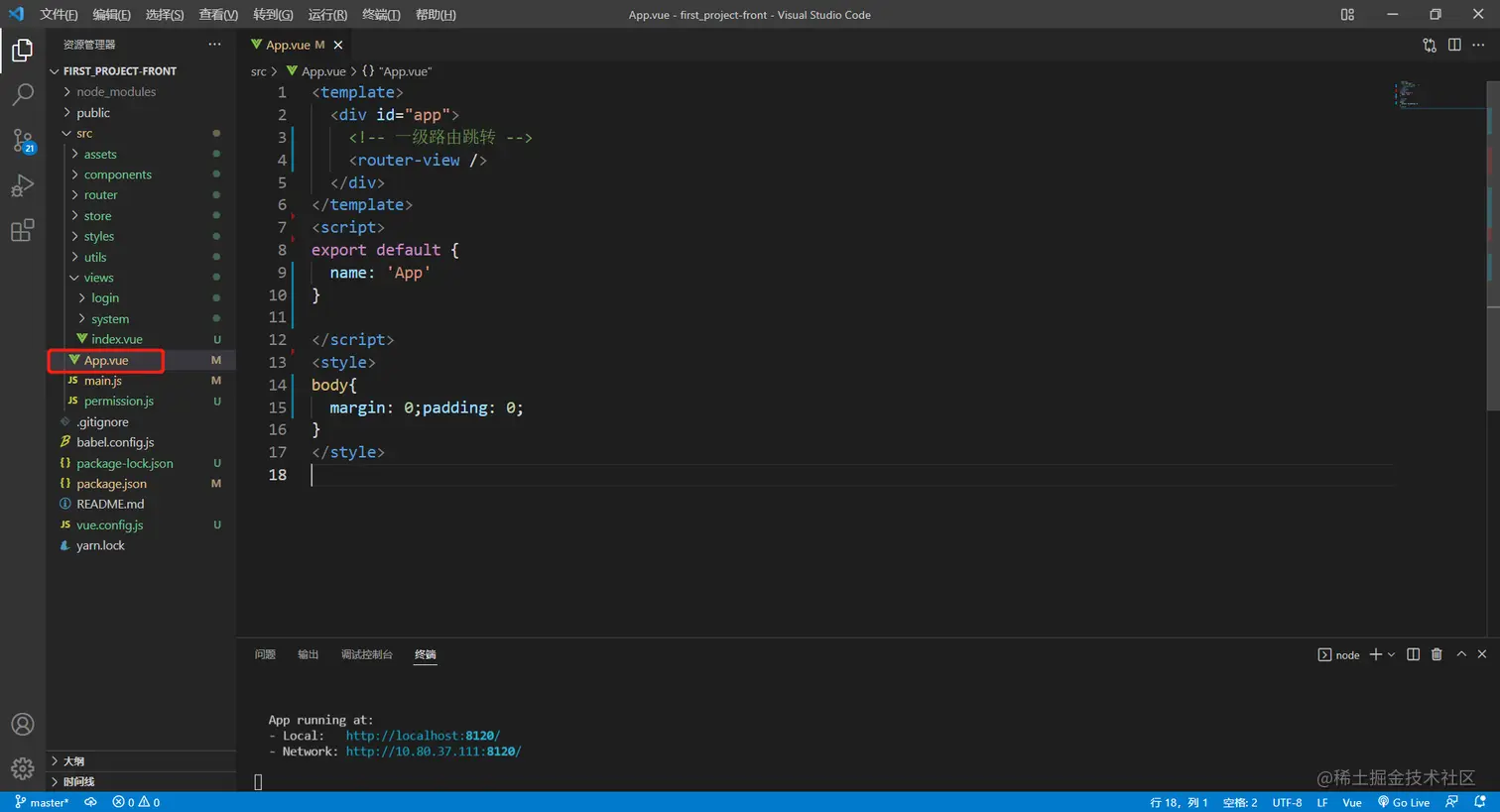Switch to the 问题 panel tab
Viewport: 1500px width, 812px height.
pos(265,654)
